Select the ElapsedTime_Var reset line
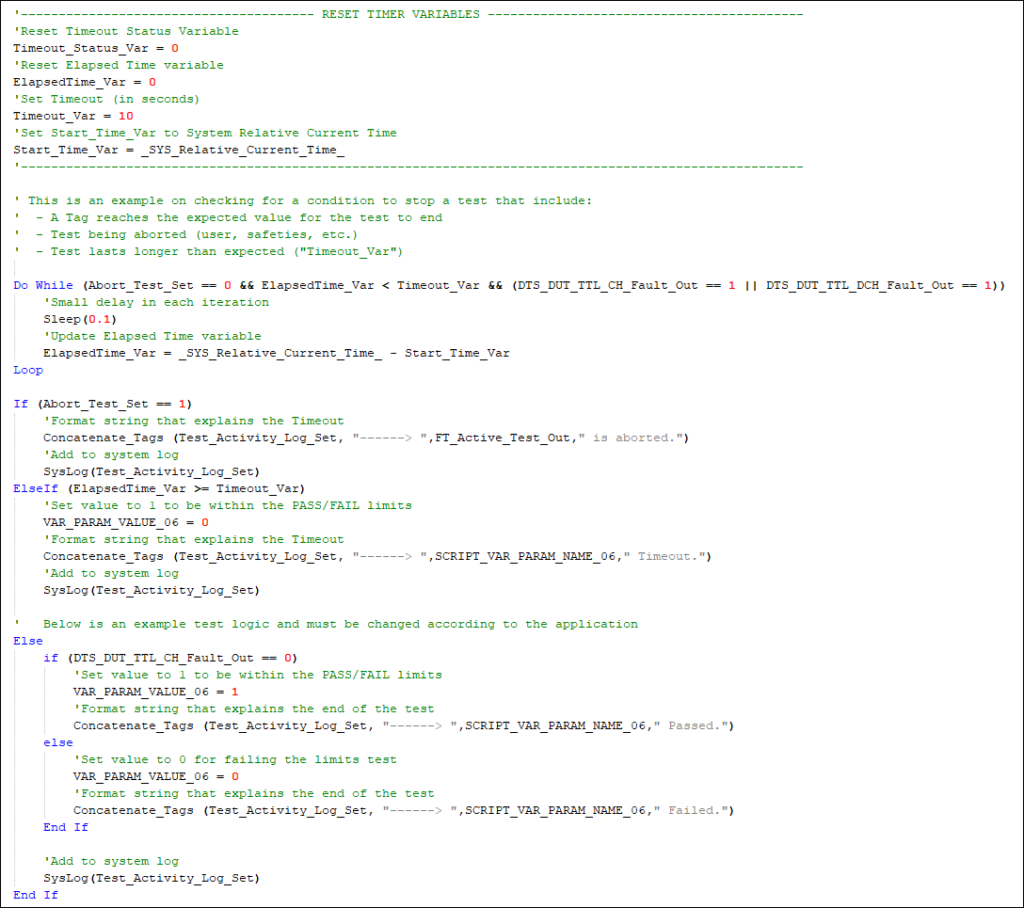1024x908 pixels. tap(62, 81)
